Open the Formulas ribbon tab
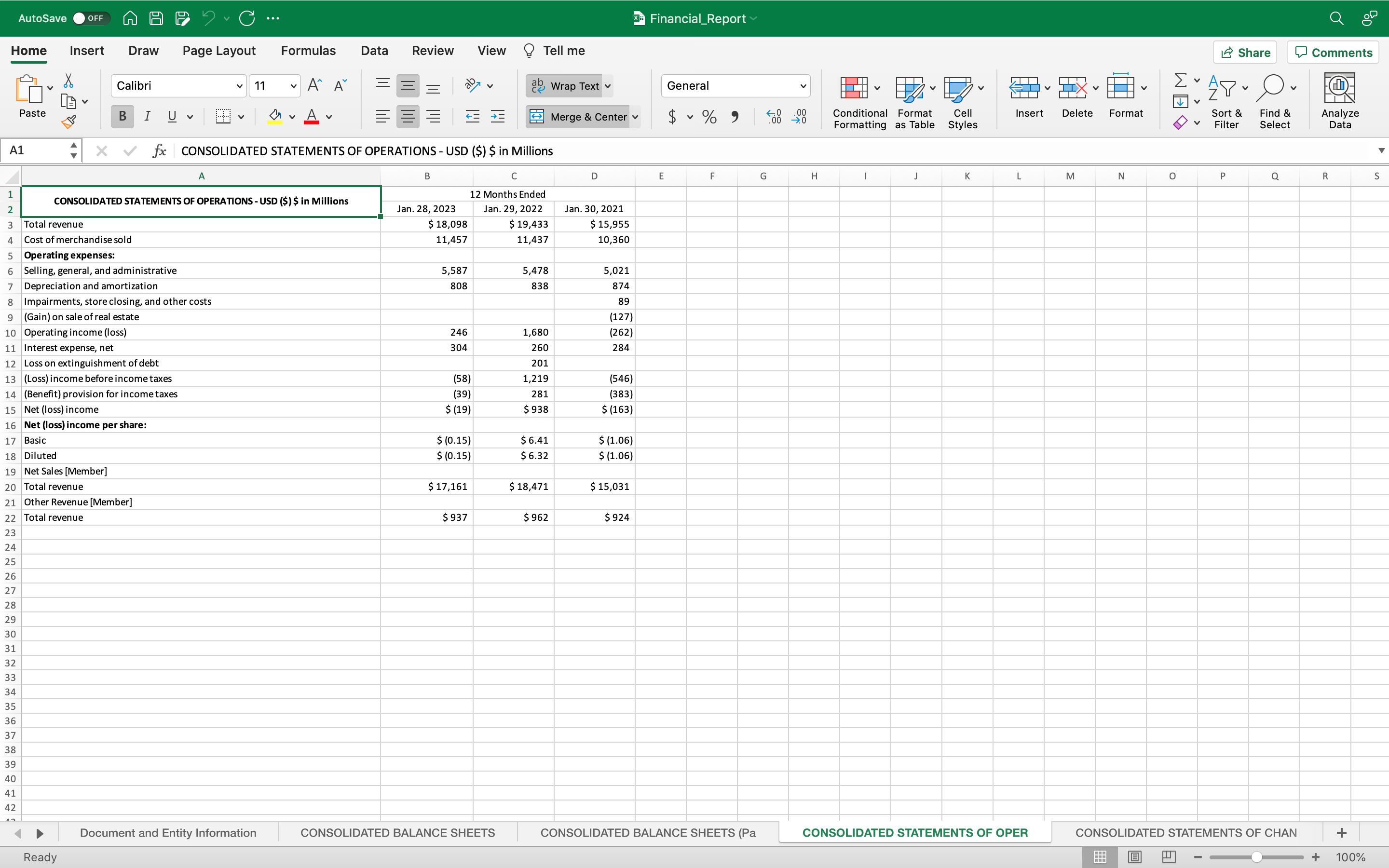This screenshot has height=868, width=1389. pyautogui.click(x=308, y=51)
